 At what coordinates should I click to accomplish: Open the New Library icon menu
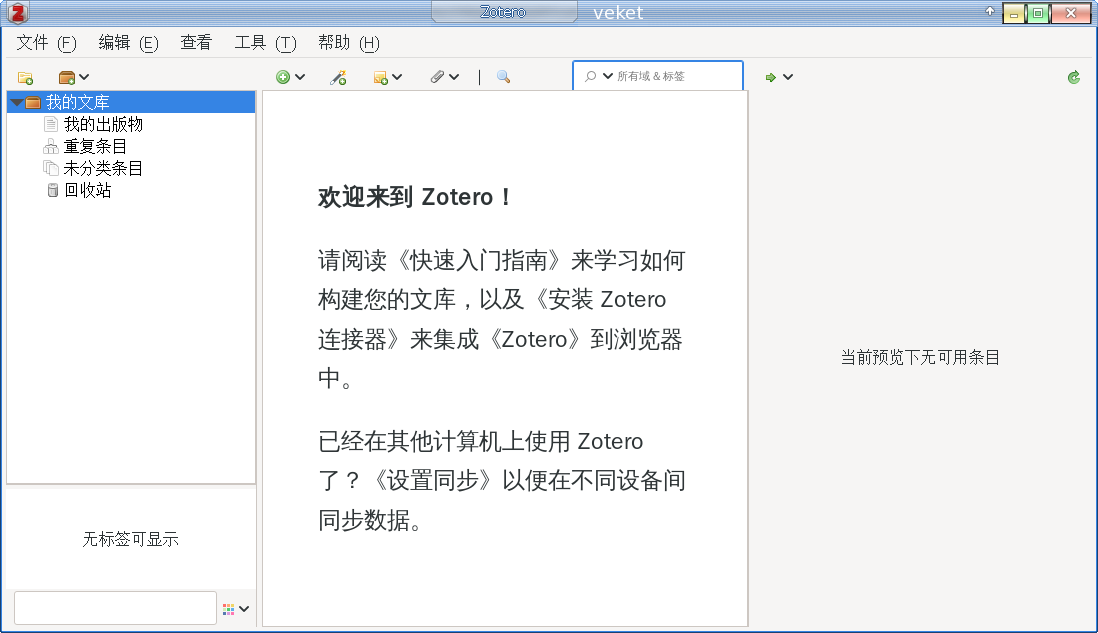(x=67, y=77)
